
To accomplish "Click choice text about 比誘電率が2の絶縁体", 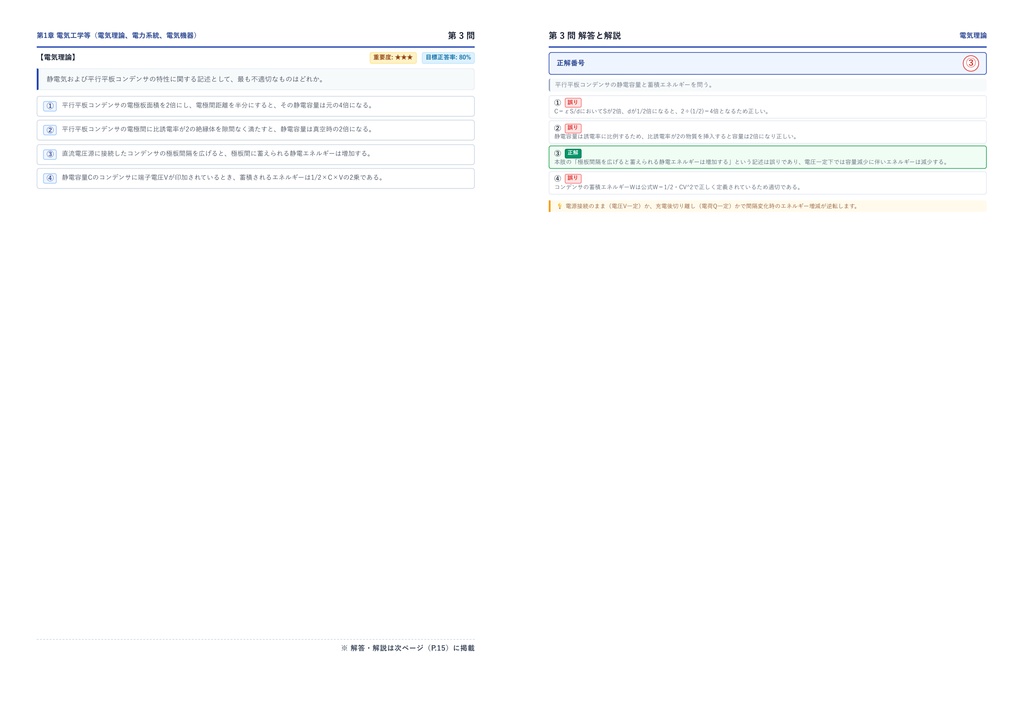I will (x=217, y=129).
